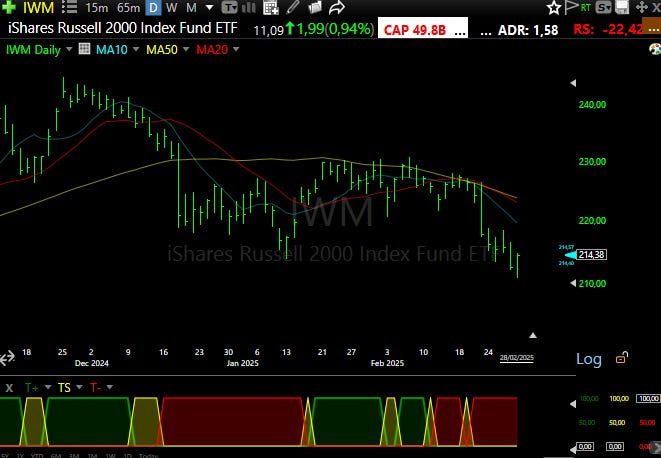Click the 214,38 current price marker
The width and height of the screenshot is (661, 458).
pyautogui.click(x=591, y=255)
